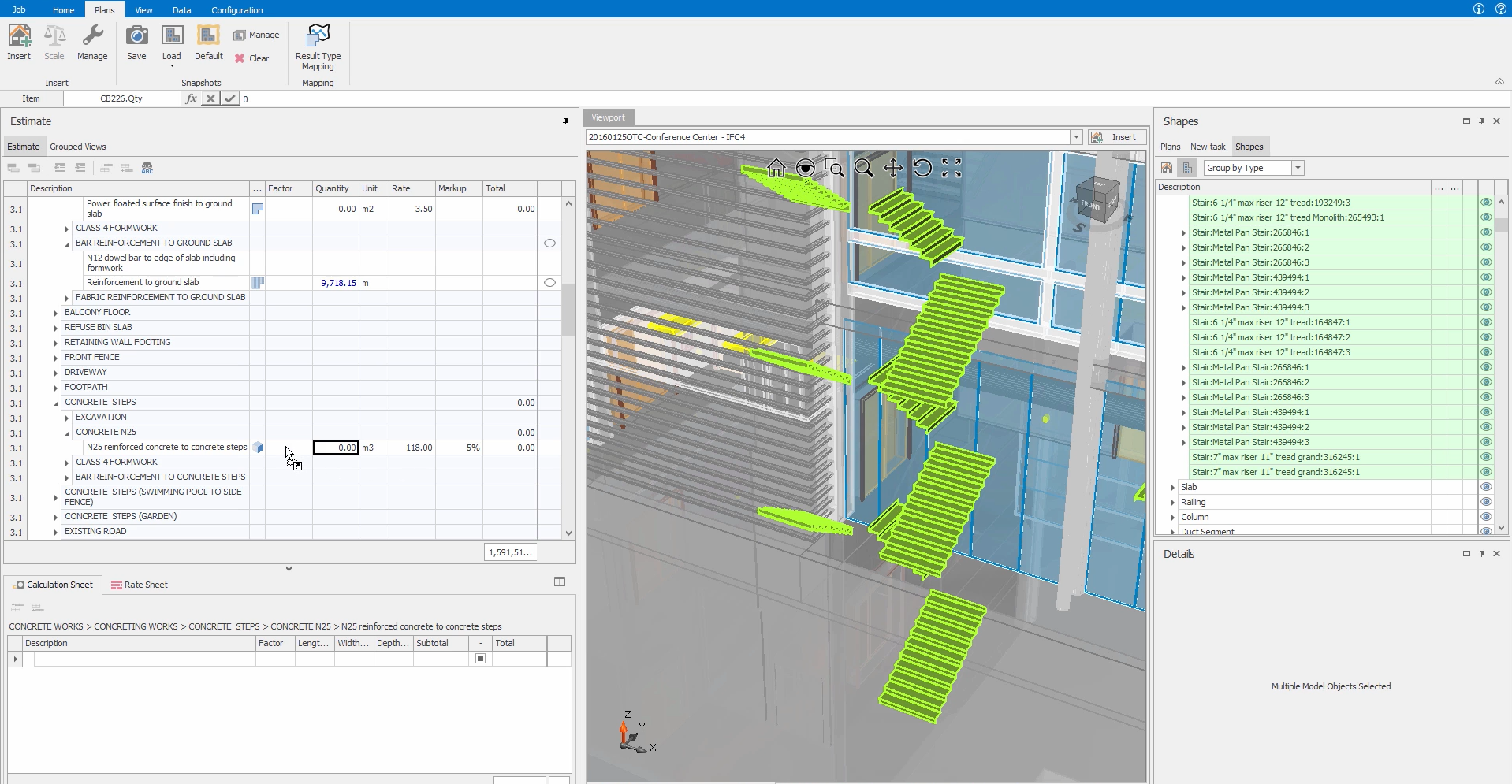
Task: Click the Insert button beside model dropdown
Action: 1115,137
